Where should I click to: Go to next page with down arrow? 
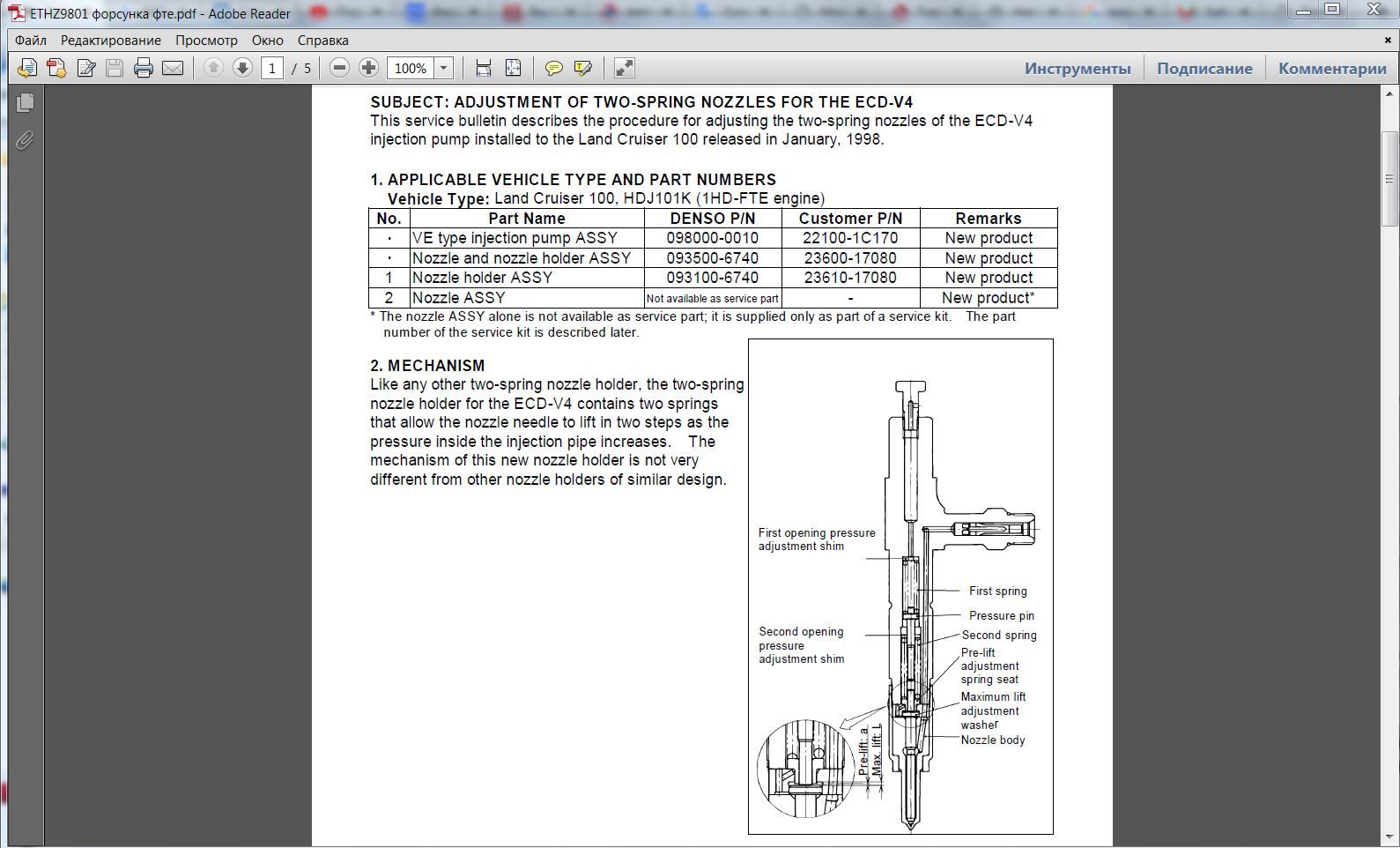(x=242, y=68)
